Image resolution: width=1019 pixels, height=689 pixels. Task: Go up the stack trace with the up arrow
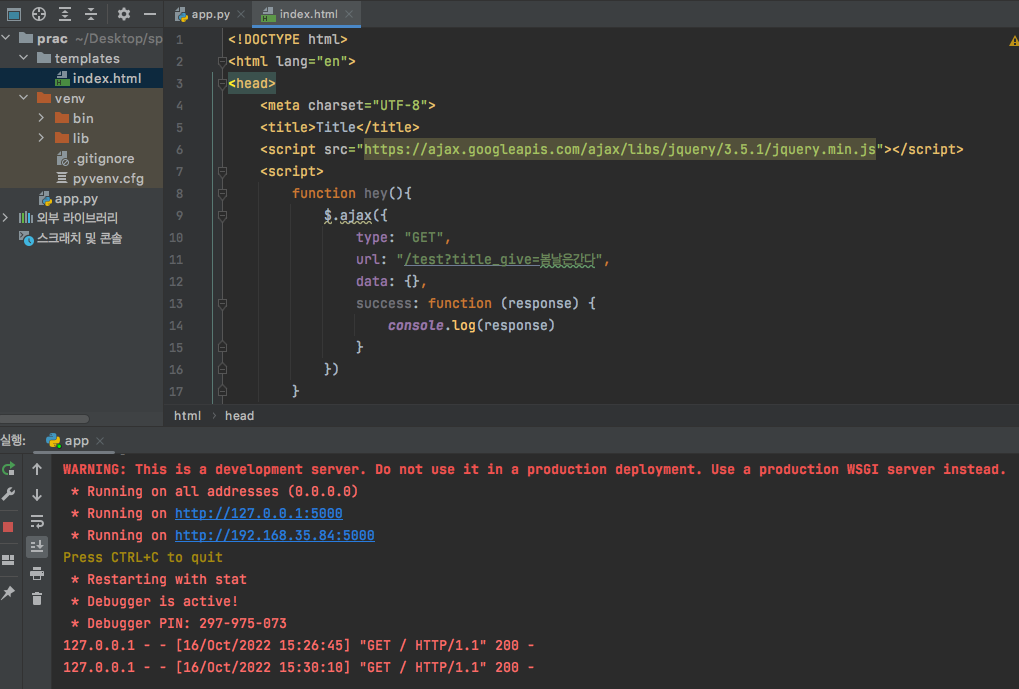coord(37,469)
